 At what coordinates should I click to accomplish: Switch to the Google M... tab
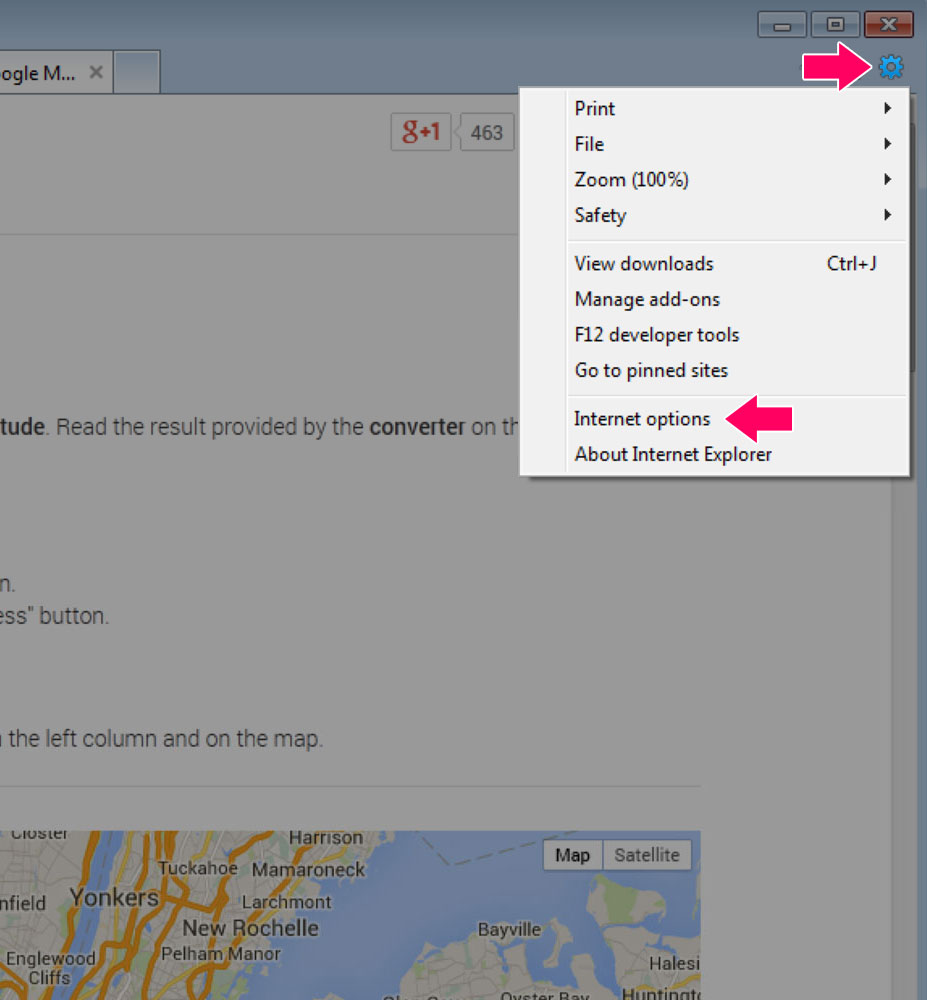click(x=38, y=73)
